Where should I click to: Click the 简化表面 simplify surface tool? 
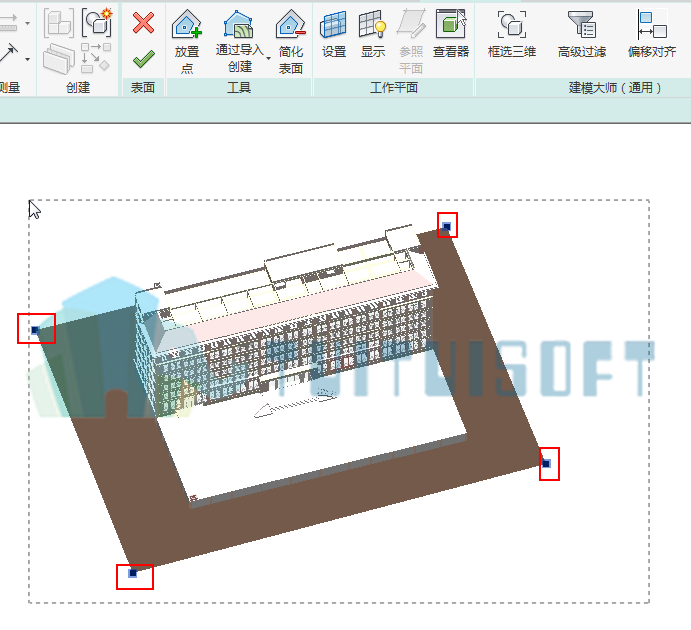tap(290, 41)
